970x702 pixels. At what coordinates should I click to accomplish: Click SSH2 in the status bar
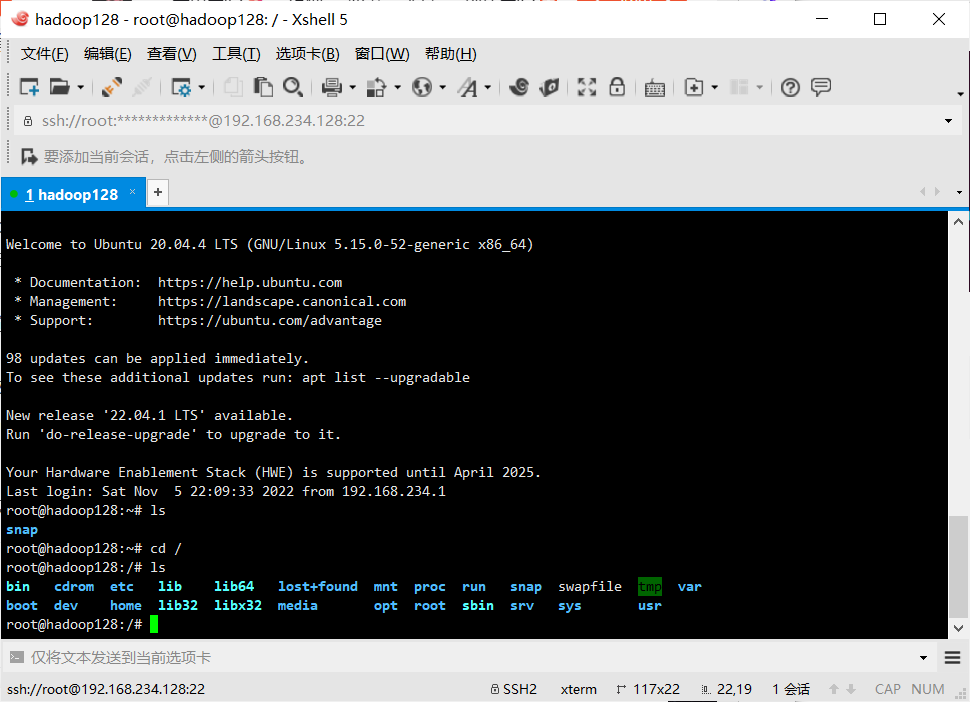point(513,690)
